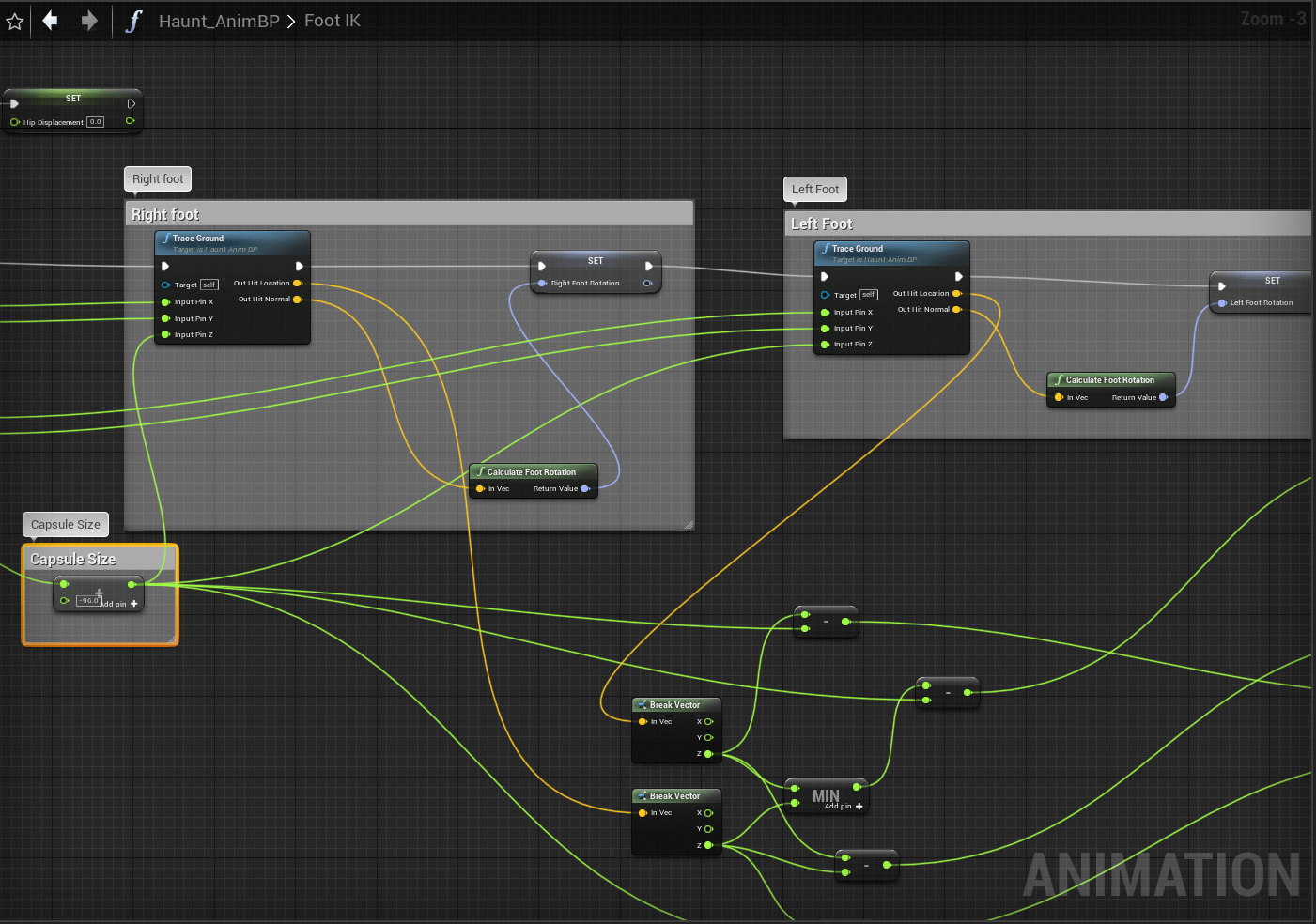Screen dimensions: 1316x924
Task: Click exec output pin on Right Foot Rotation SET node
Action: tap(648, 267)
